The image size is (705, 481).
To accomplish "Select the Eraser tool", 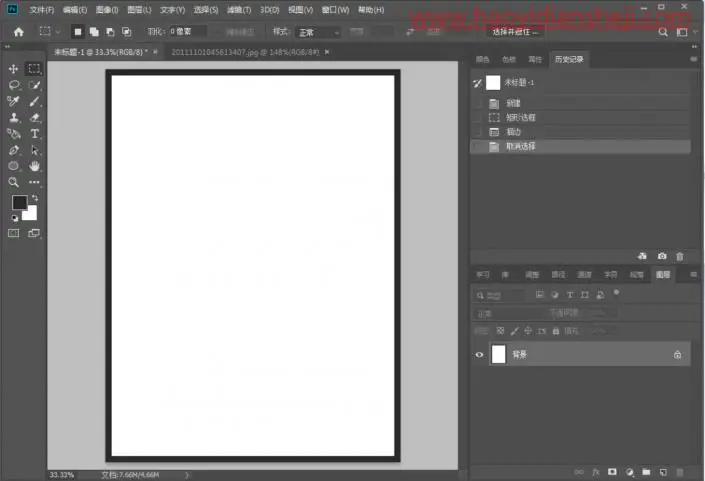I will coord(34,117).
